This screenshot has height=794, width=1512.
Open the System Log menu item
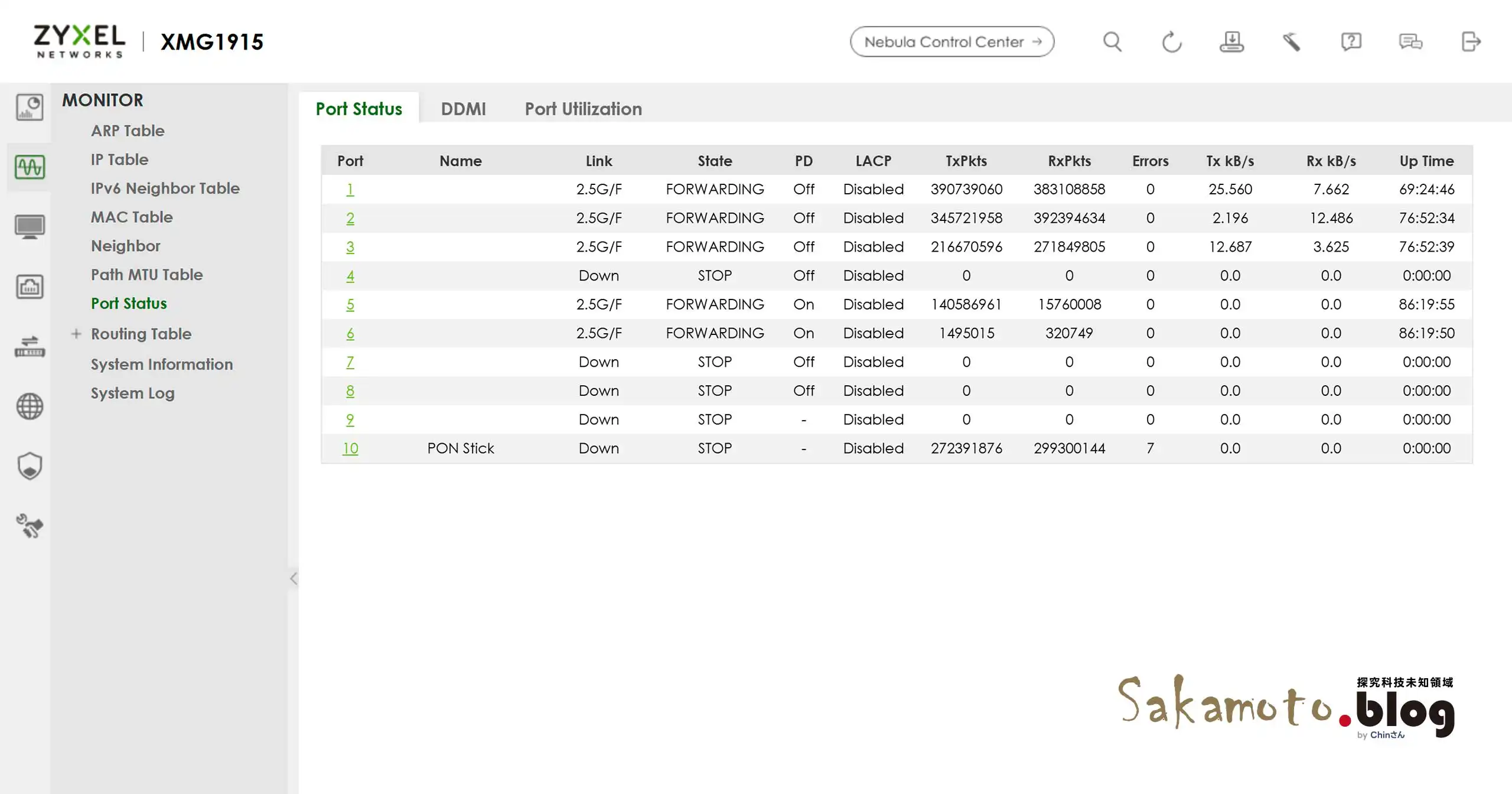(x=132, y=393)
